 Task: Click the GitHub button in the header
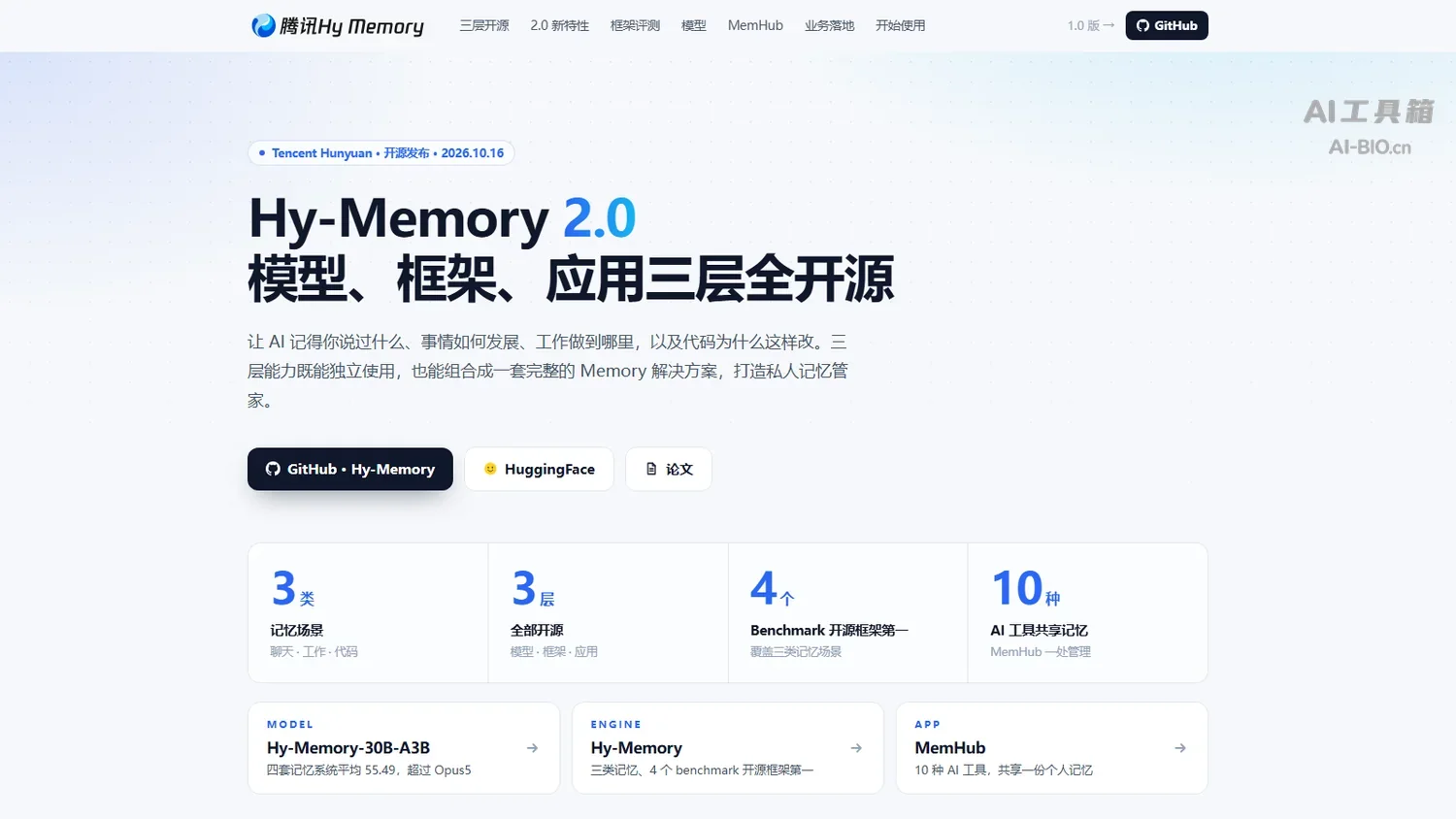tap(1167, 25)
